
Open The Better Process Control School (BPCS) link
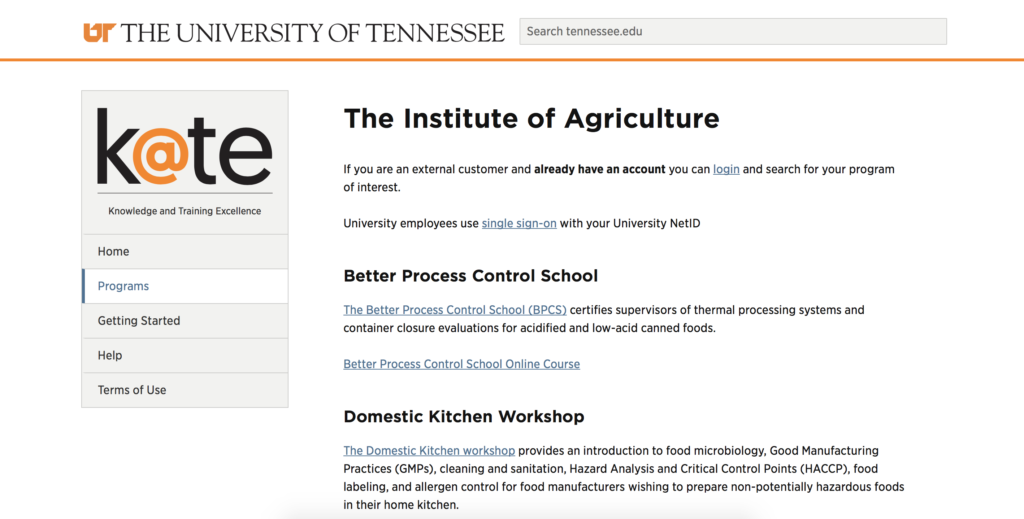coord(455,309)
